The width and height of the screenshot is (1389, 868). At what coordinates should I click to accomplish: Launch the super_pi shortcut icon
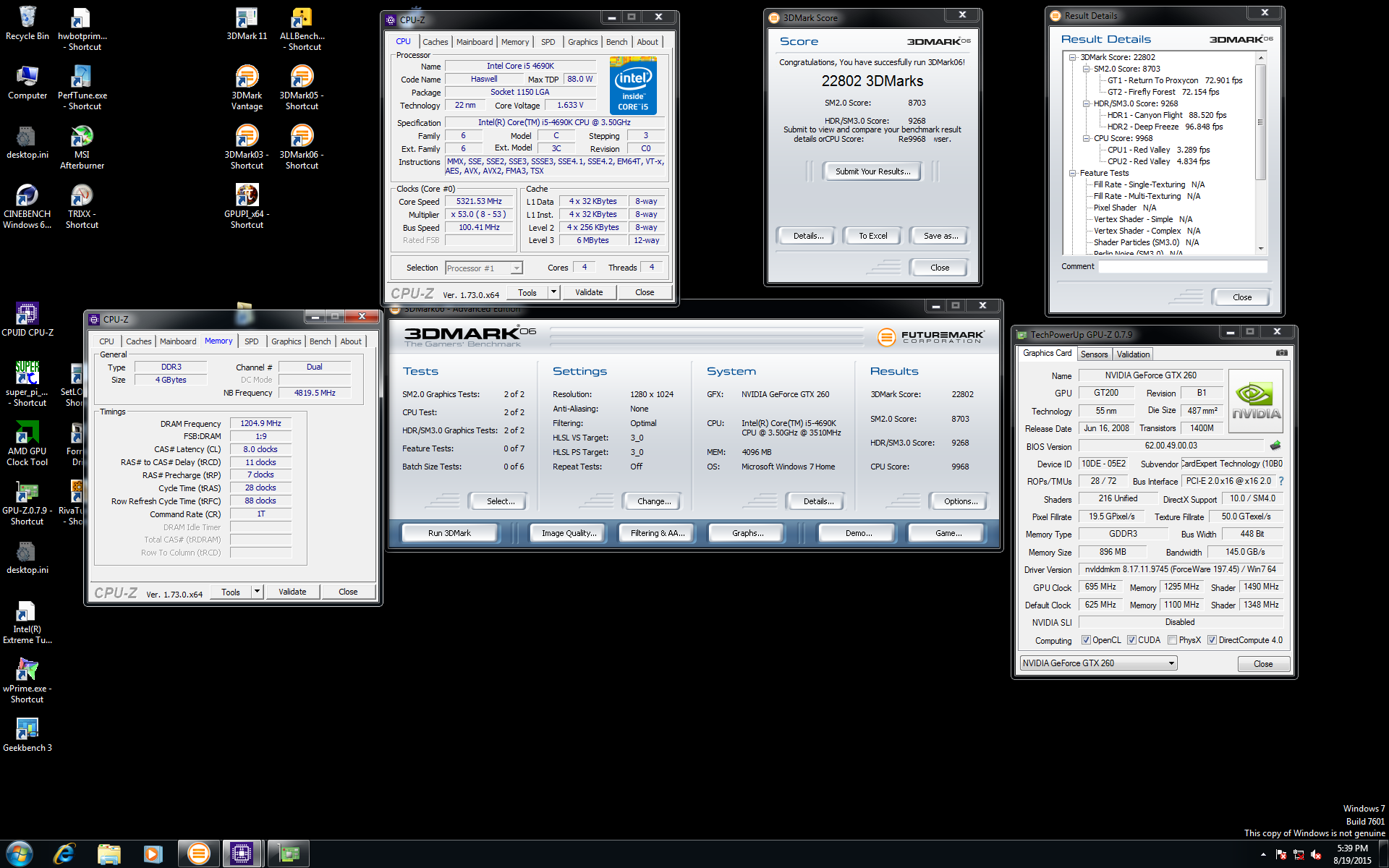pos(27,385)
